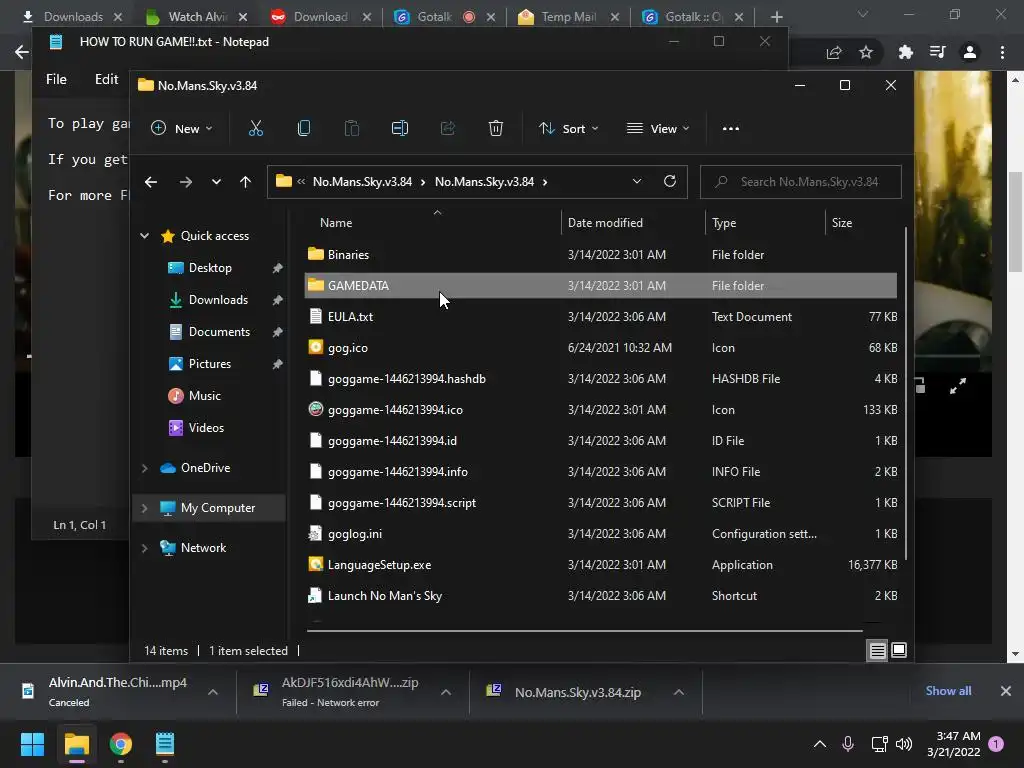Go back with Explorer's back arrow
The width and height of the screenshot is (1024, 768).
(x=151, y=182)
